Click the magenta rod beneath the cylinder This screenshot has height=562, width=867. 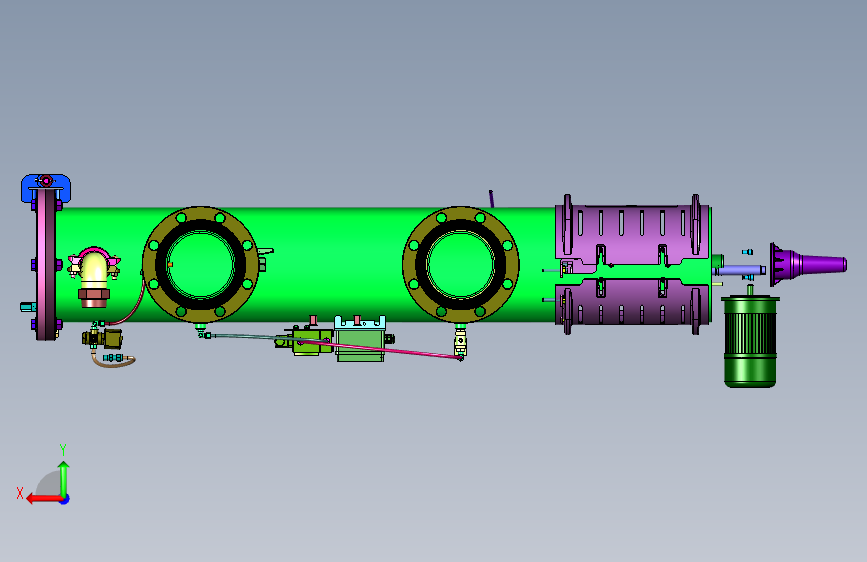pos(382,348)
